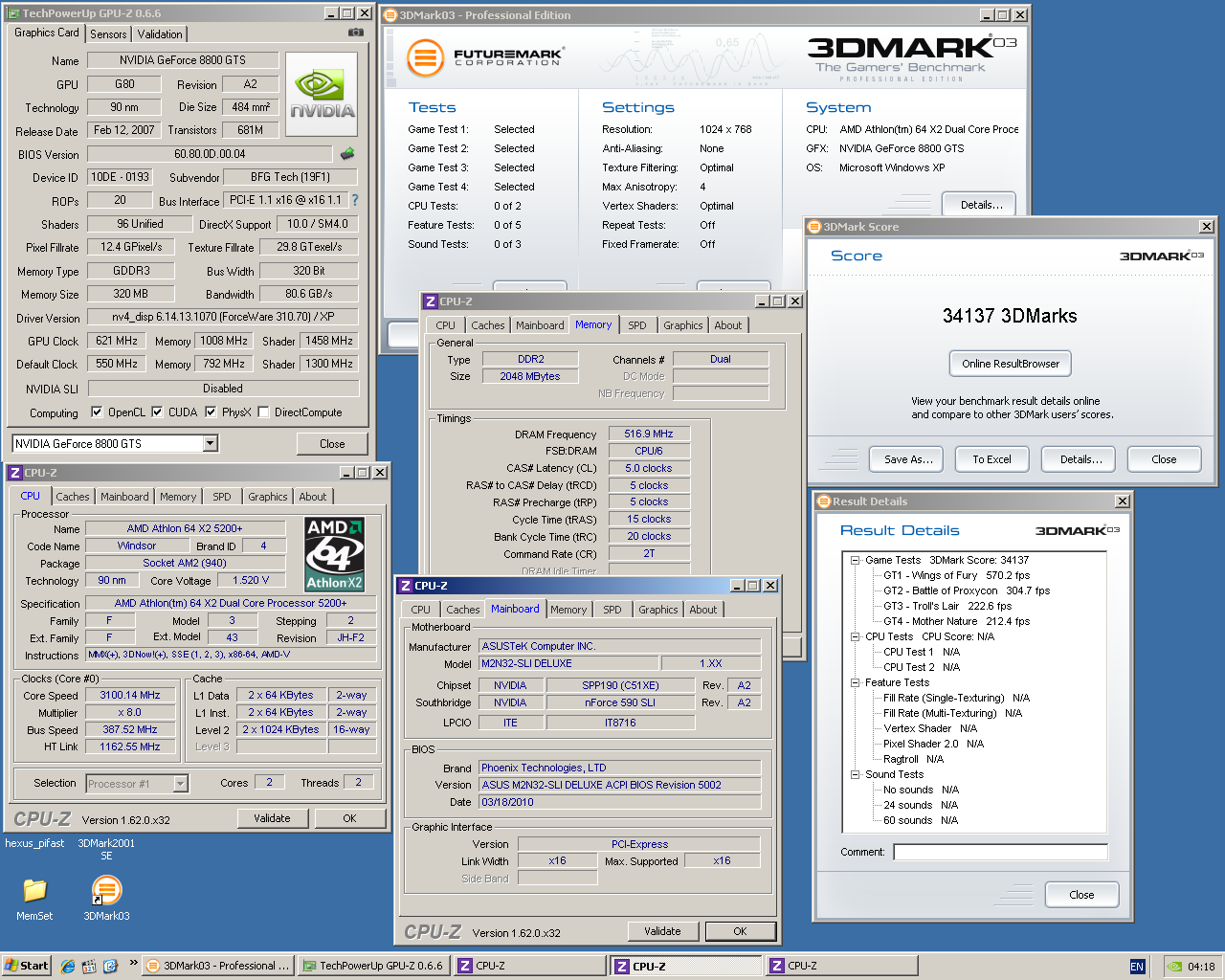Click the Save As... button
The width and height of the screenshot is (1225, 980).
click(907, 459)
